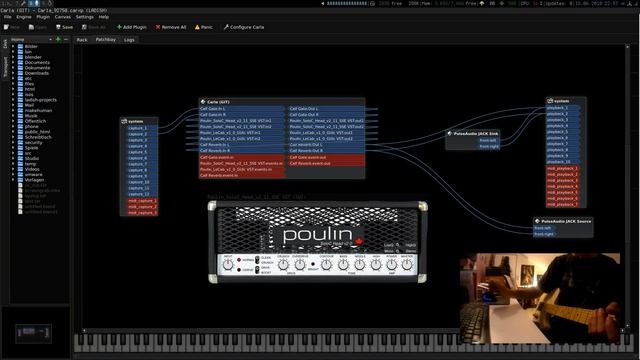Flip the Drive/Boost switch on amp
This screenshot has height=360, width=640.
pos(257,270)
